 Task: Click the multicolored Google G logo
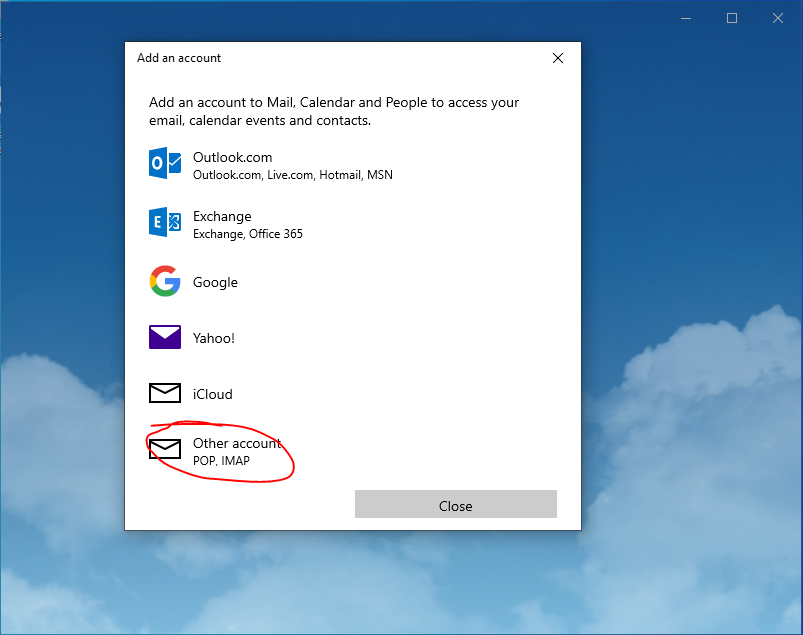[x=165, y=282]
